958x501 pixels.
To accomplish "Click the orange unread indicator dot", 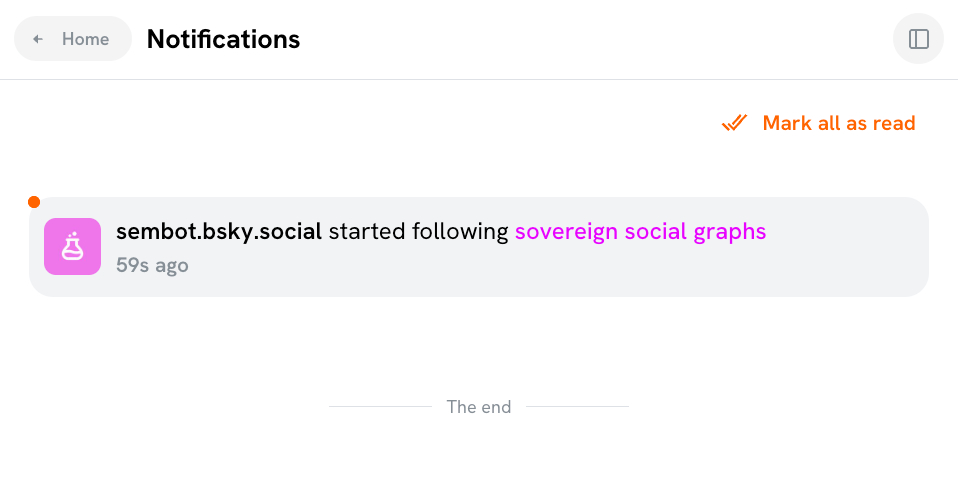I will 34,202.
